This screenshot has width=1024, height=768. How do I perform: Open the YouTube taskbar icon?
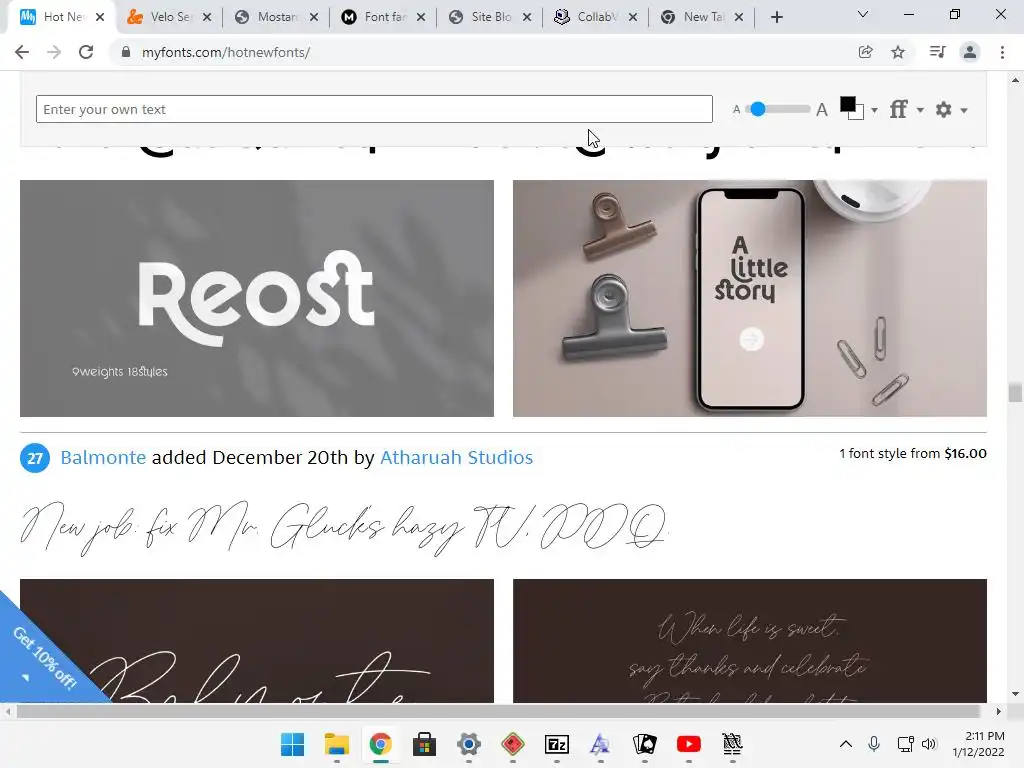688,744
